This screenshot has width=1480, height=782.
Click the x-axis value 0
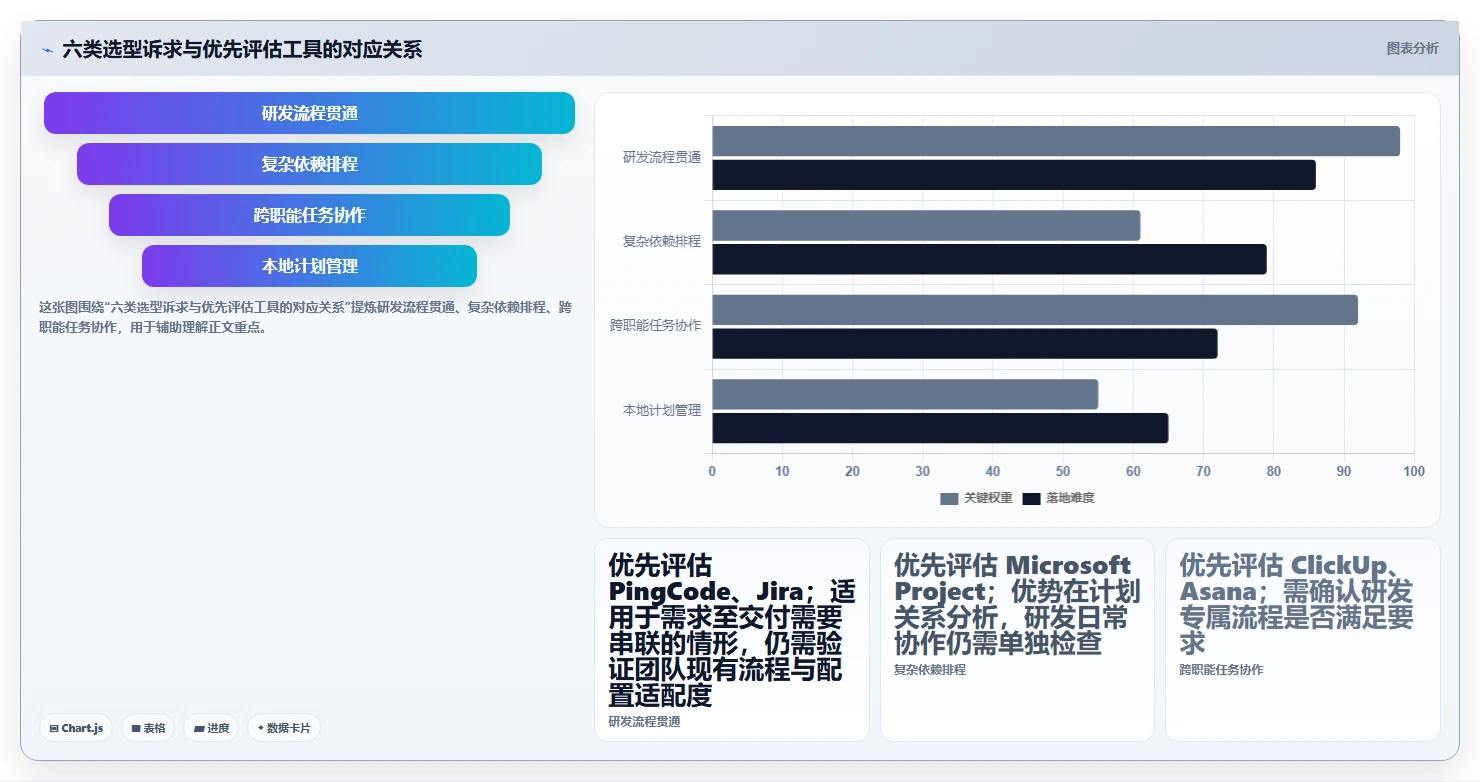(712, 471)
